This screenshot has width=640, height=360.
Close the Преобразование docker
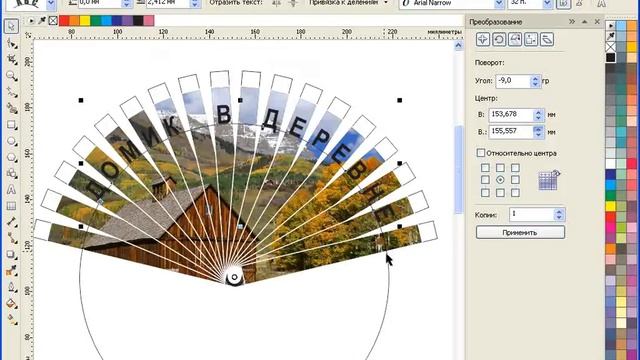(x=597, y=22)
